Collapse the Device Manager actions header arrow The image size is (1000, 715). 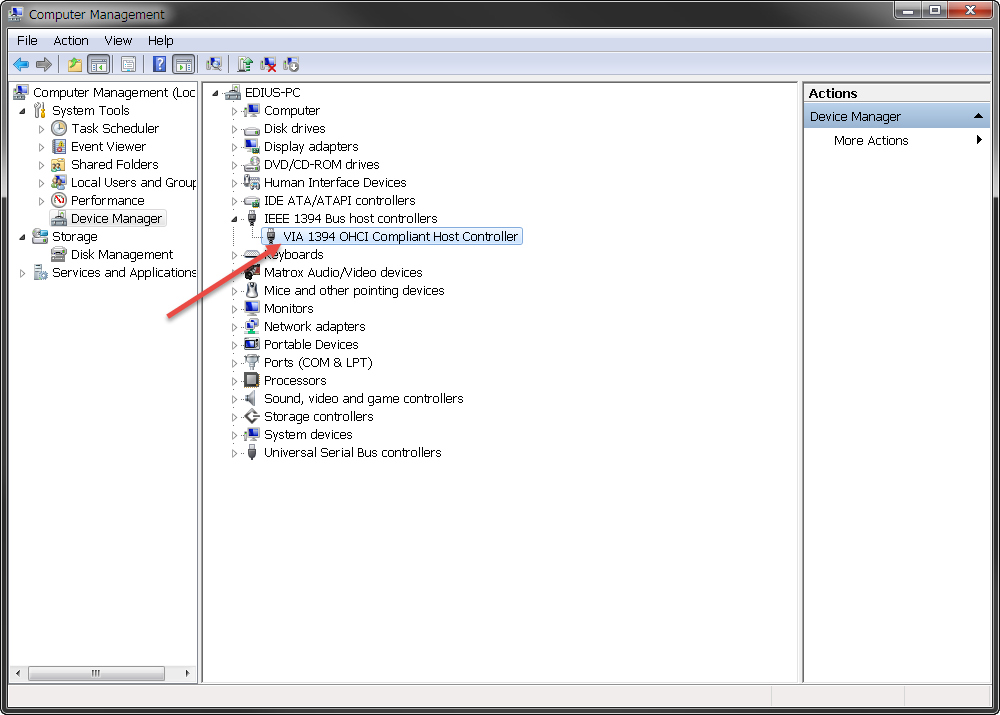point(978,117)
